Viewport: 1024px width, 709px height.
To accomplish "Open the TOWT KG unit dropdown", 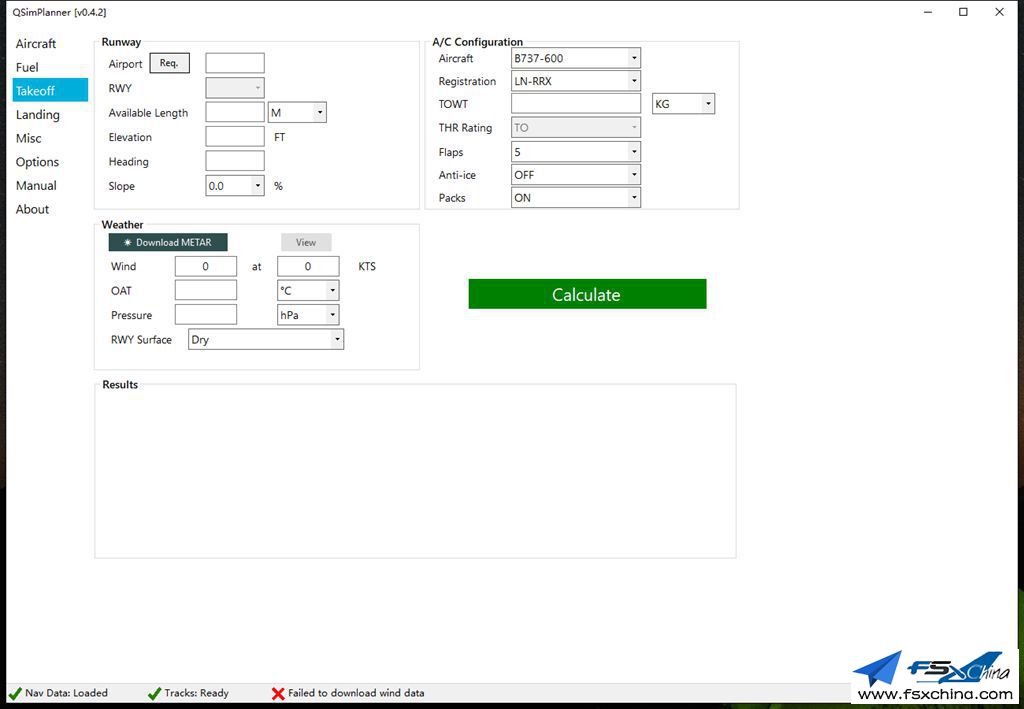I will [x=684, y=104].
